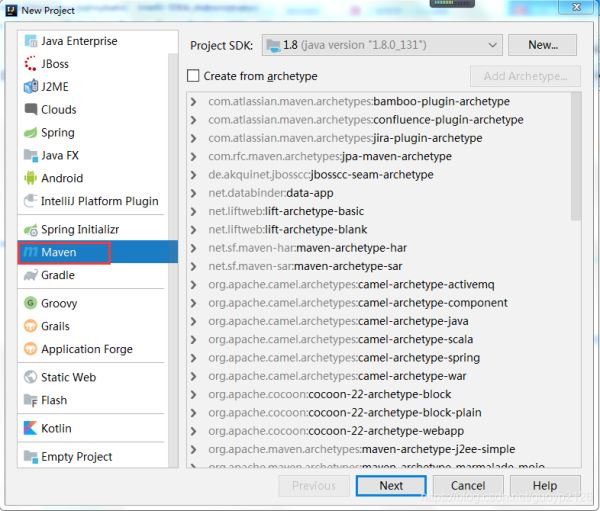This screenshot has height=511, width=600.
Task: Select maven-archetype-j2ee-simple row
Action: pos(379,449)
